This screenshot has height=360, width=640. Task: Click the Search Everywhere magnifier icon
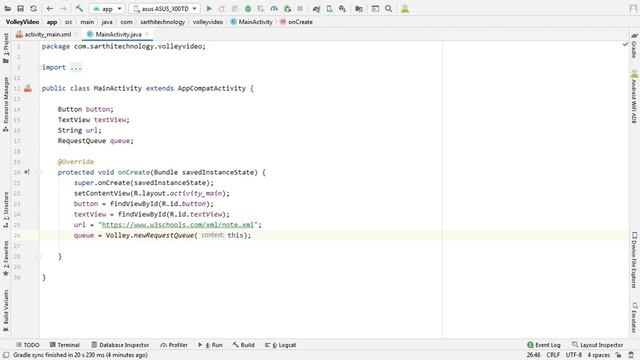[x=389, y=9]
